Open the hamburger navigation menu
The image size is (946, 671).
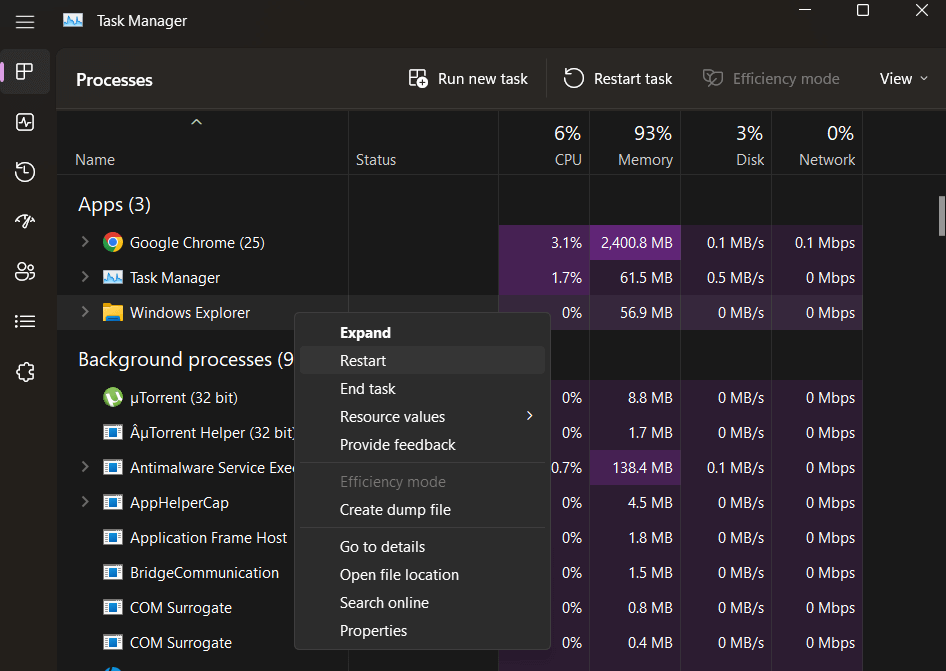click(x=25, y=22)
